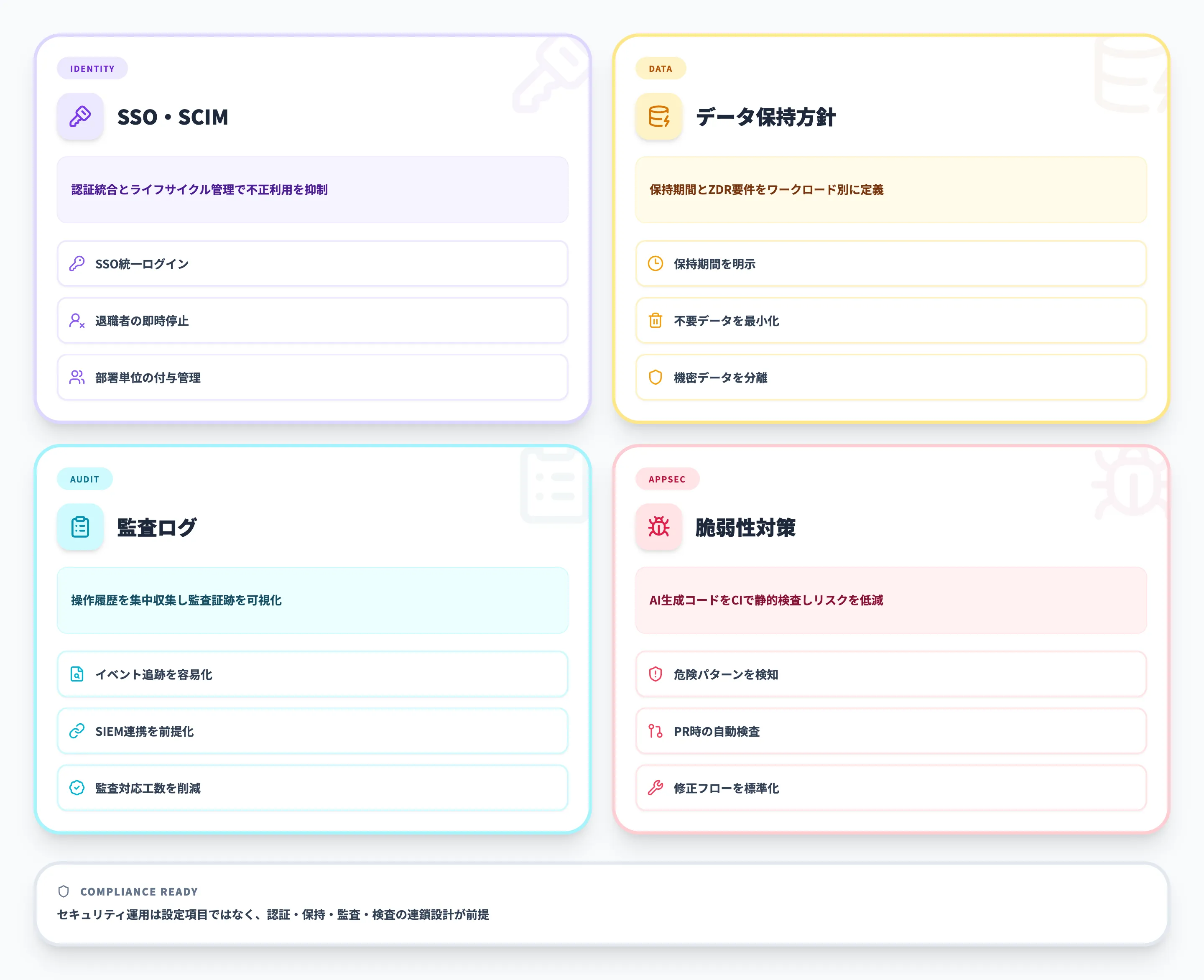Click the APPSEC tag badge
This screenshot has width=1204, height=980.
point(667,479)
